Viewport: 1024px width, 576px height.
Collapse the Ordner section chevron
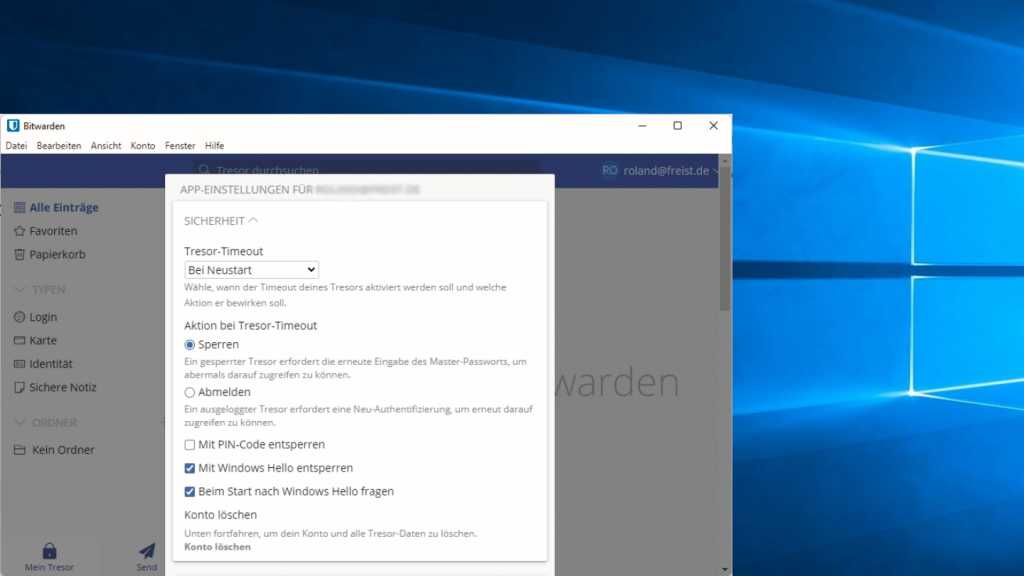pyautogui.click(x=20, y=423)
